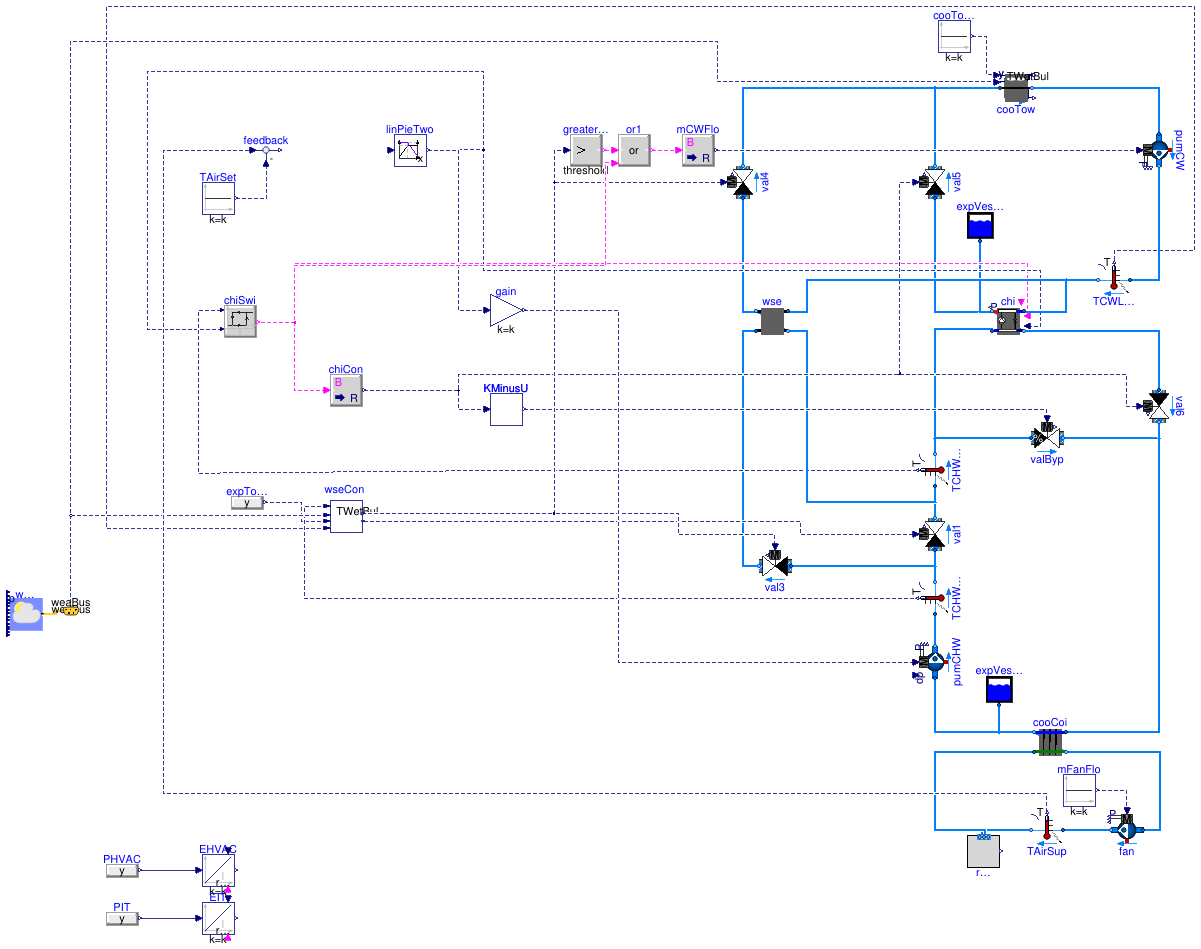Select the TAirSup temperature sensor
This screenshot has width=1201, height=949.
(x=1046, y=828)
